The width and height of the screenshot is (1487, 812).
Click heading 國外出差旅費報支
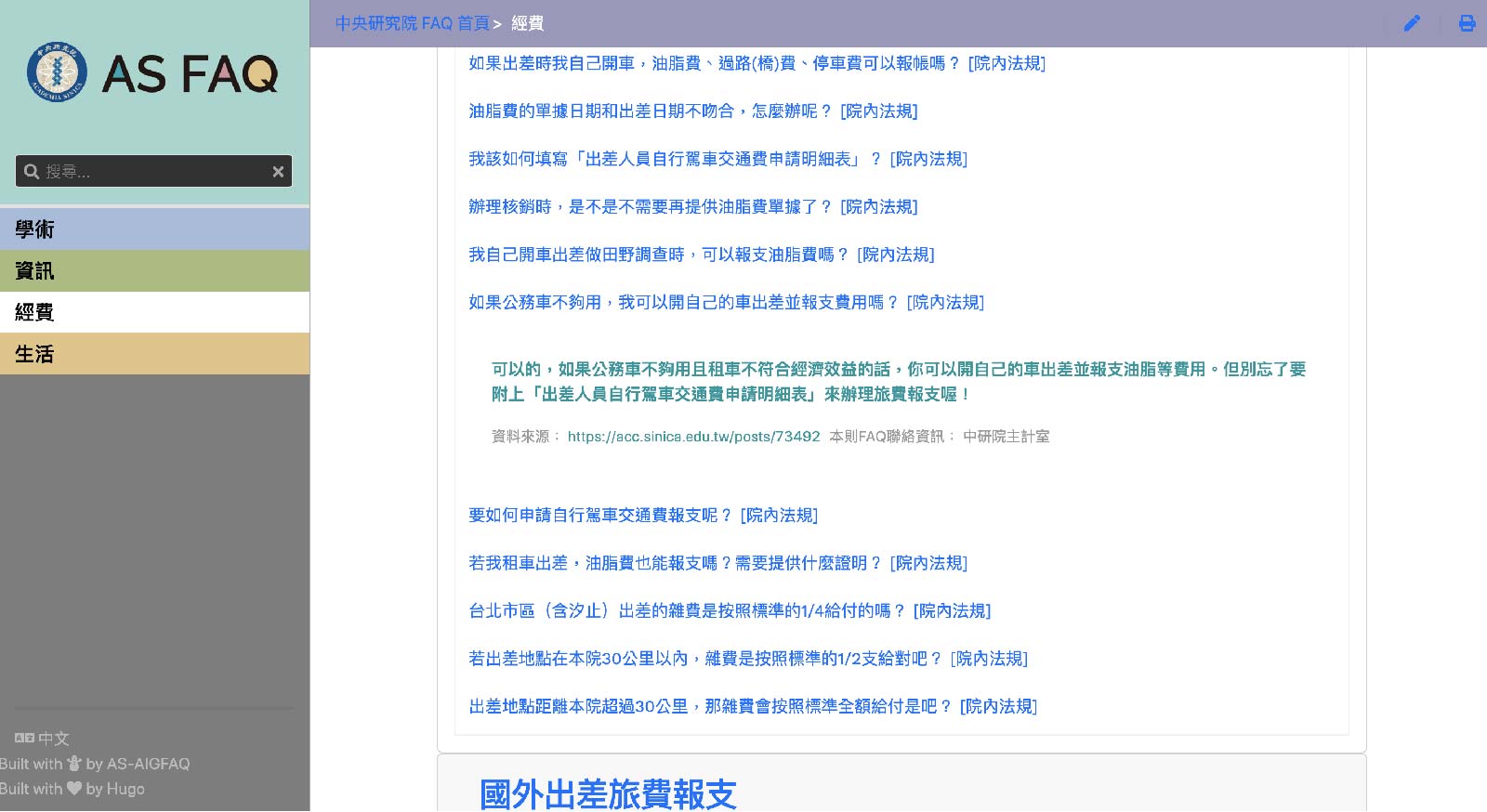click(608, 795)
